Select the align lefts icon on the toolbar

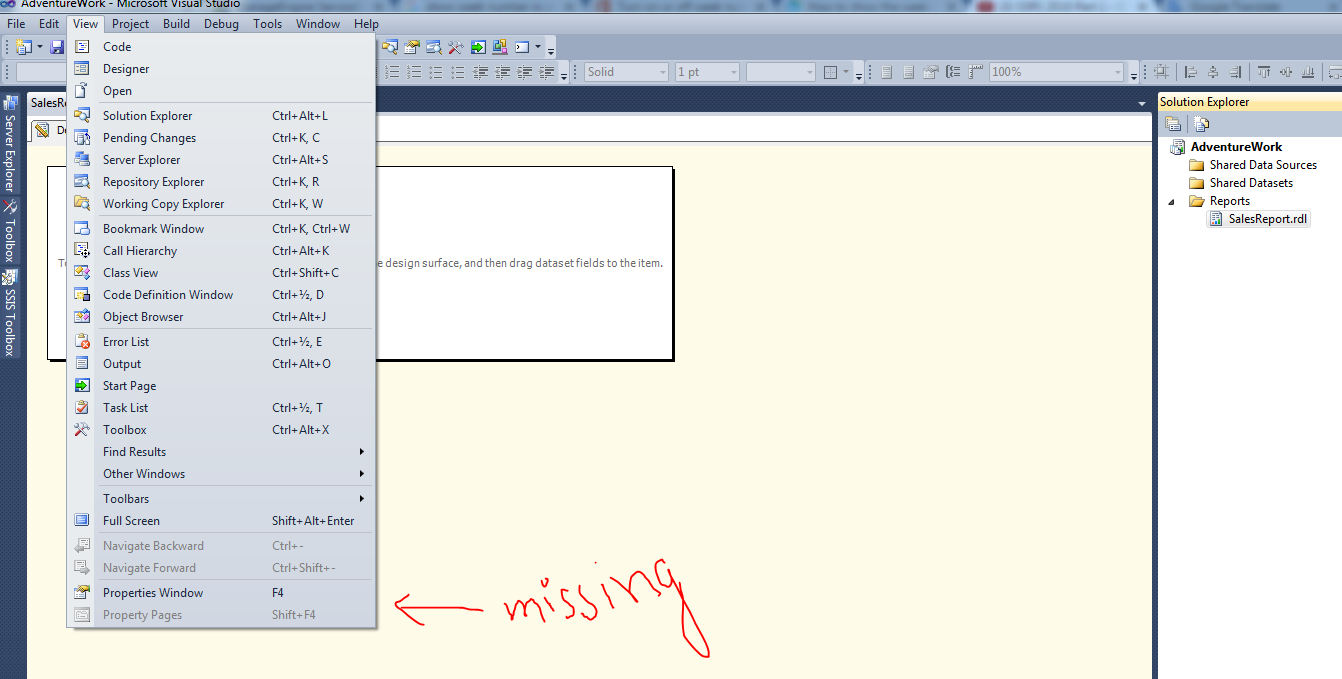[x=1190, y=71]
